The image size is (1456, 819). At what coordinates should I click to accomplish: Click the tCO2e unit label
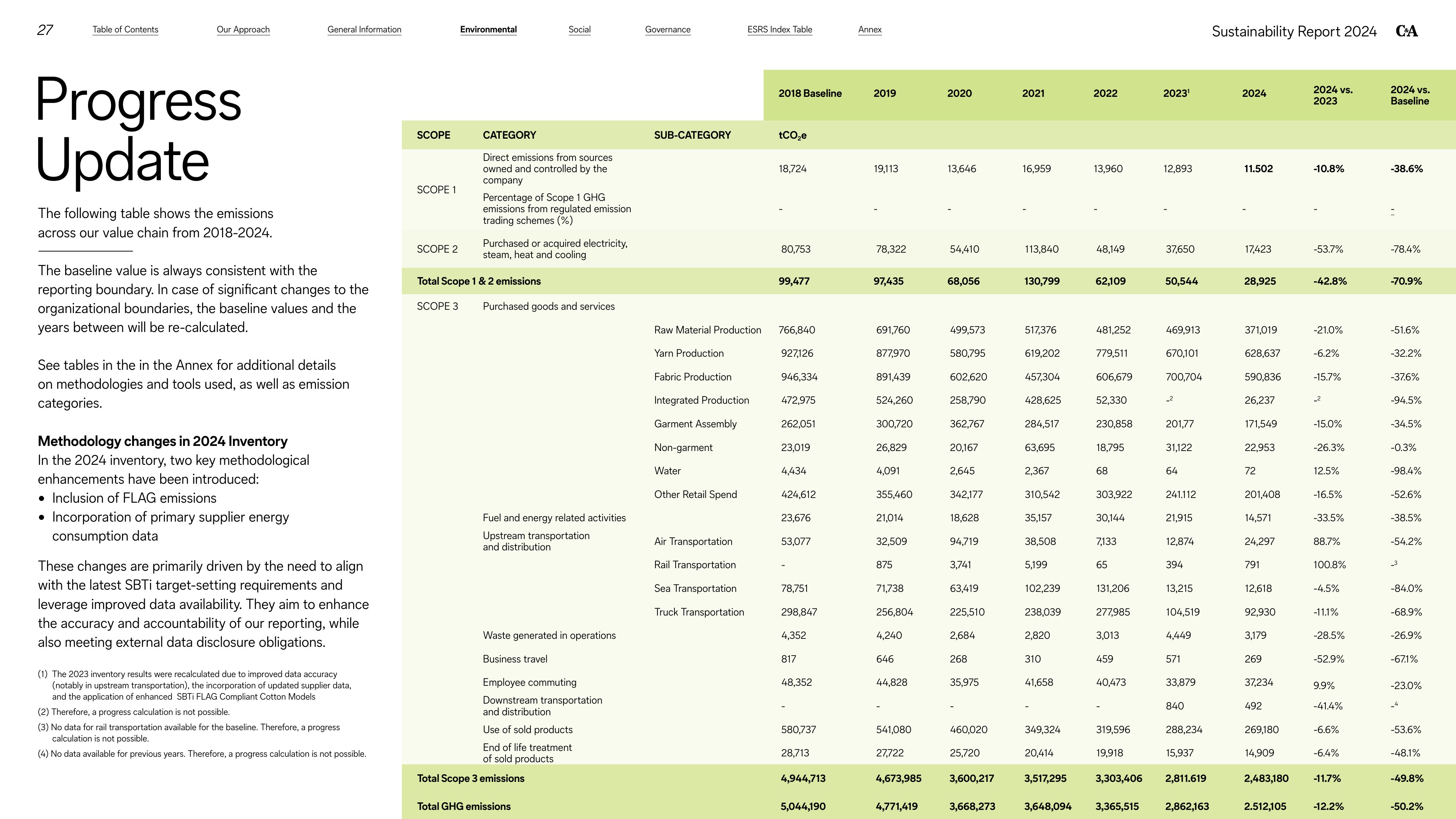click(x=792, y=136)
